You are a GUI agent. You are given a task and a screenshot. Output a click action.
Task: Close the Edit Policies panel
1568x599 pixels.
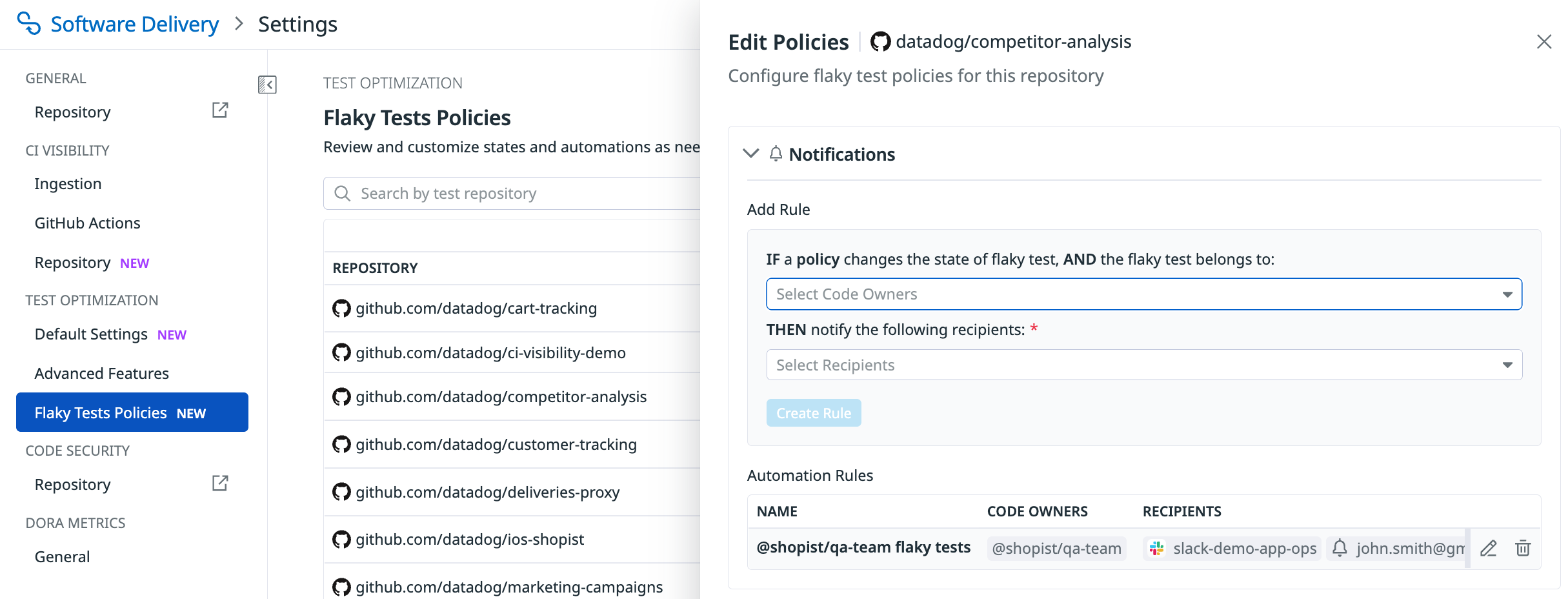(x=1543, y=42)
